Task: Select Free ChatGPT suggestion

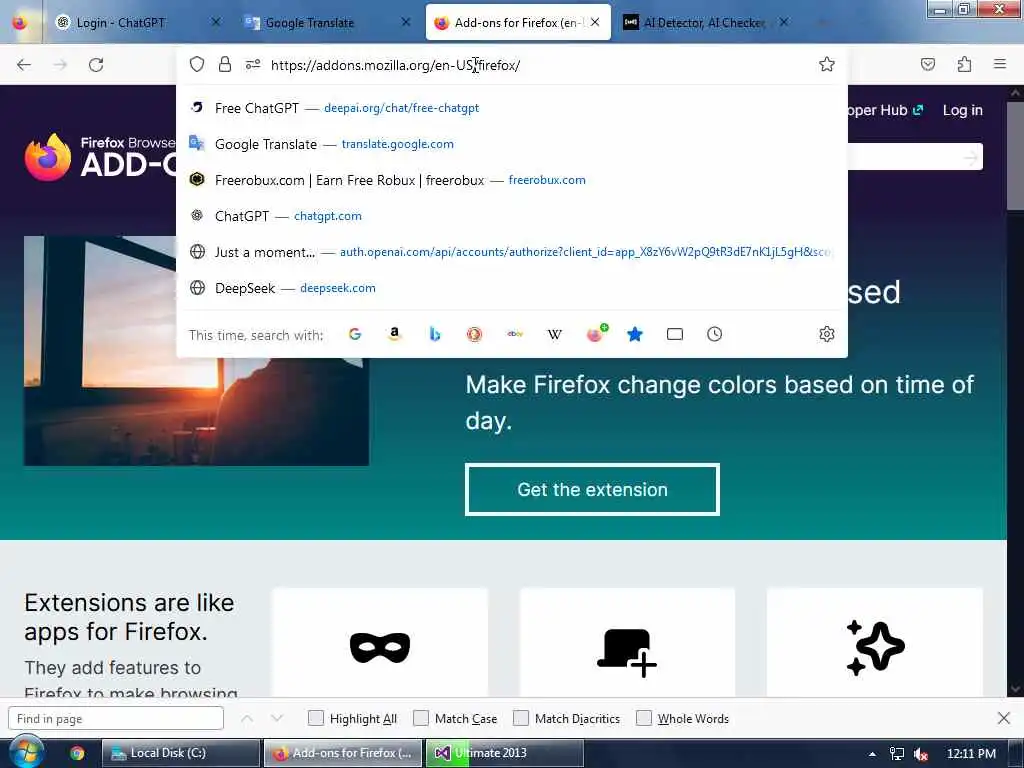Action: tap(512, 108)
